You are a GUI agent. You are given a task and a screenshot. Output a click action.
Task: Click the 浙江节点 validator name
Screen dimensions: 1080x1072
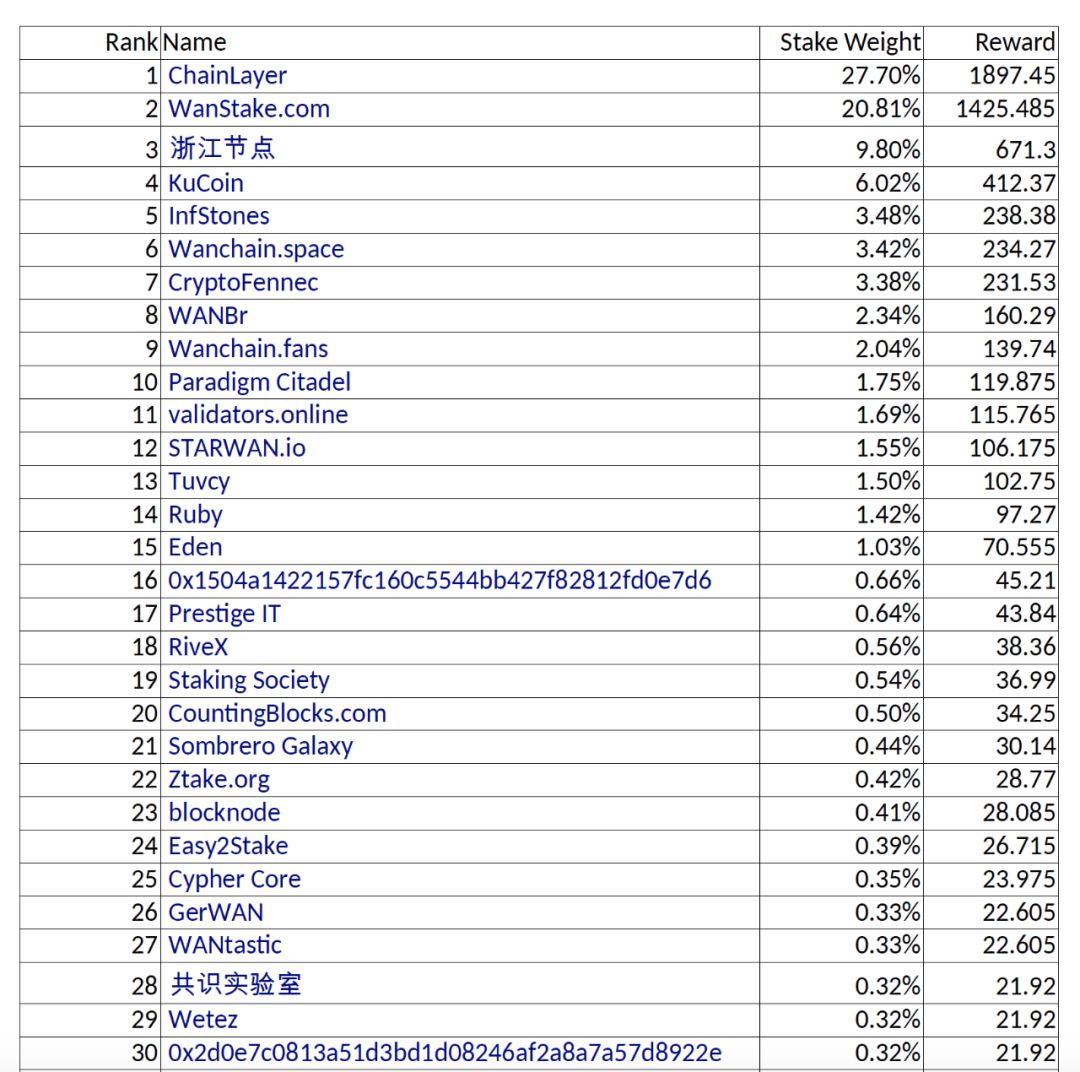[222, 148]
